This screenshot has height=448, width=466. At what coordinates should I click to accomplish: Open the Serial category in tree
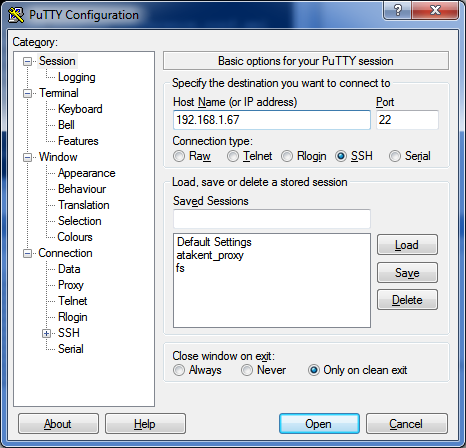pyautogui.click(x=70, y=349)
